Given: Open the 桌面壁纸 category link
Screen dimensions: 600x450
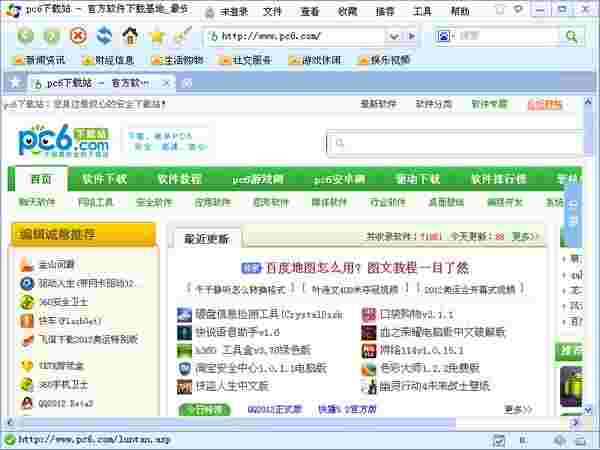Looking at the screenshot, I should tap(446, 202).
